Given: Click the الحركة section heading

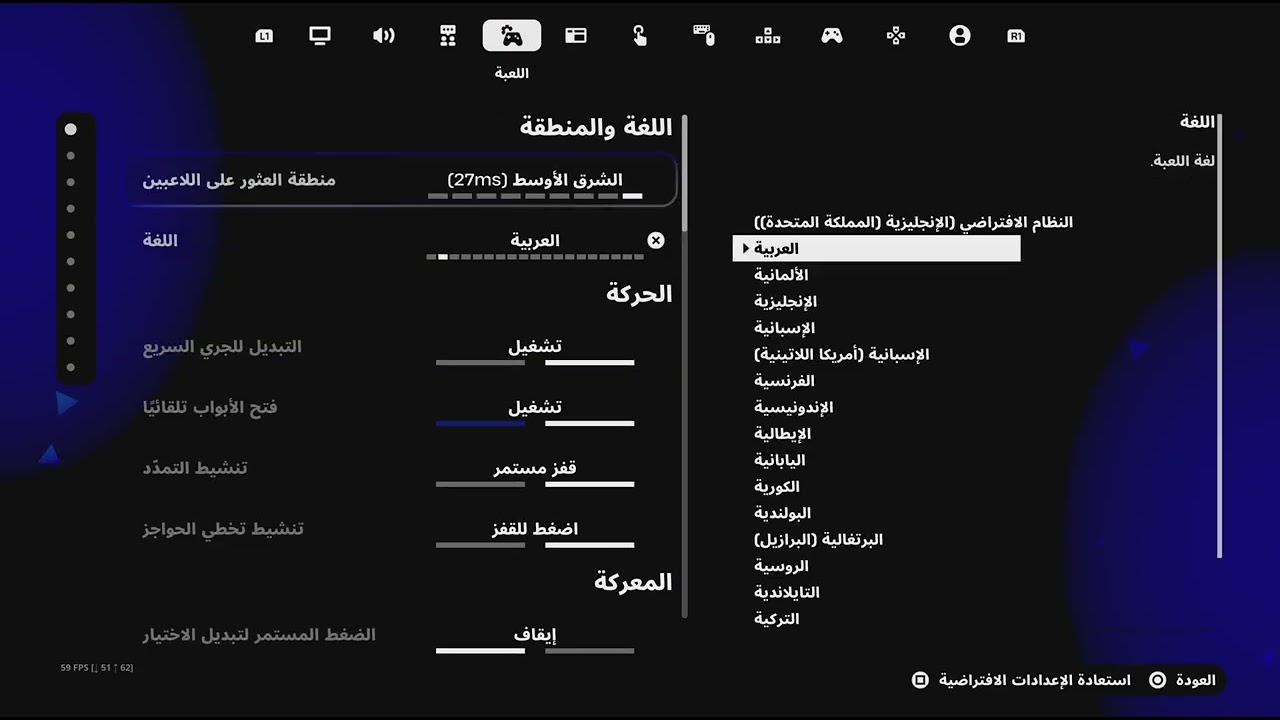Looking at the screenshot, I should pyautogui.click(x=639, y=294).
